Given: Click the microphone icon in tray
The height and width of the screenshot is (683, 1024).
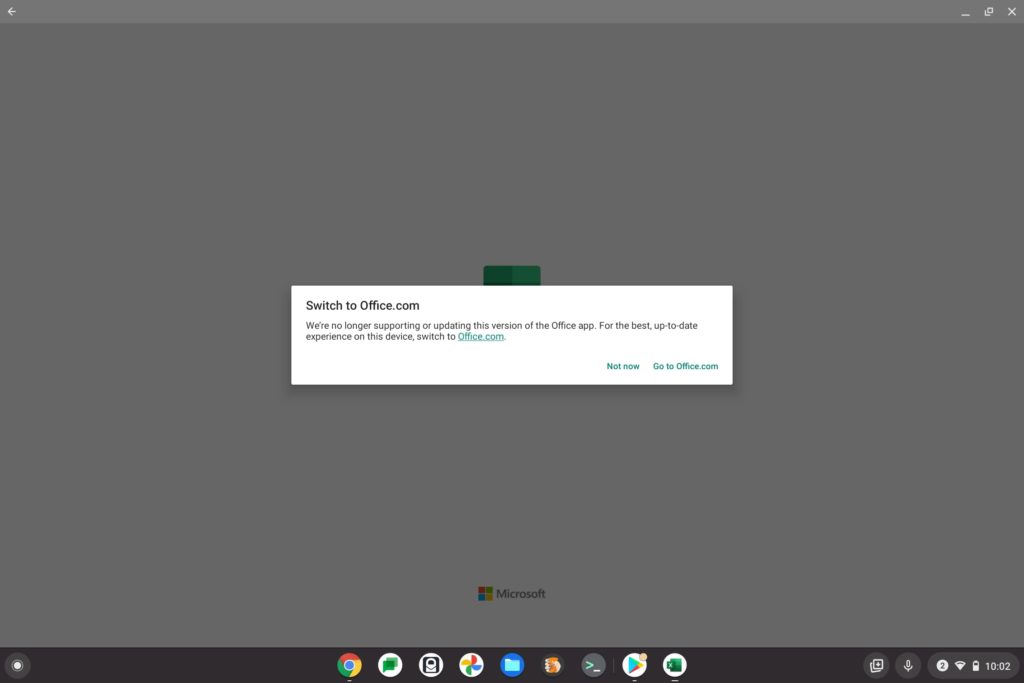Looking at the screenshot, I should pos(908,665).
